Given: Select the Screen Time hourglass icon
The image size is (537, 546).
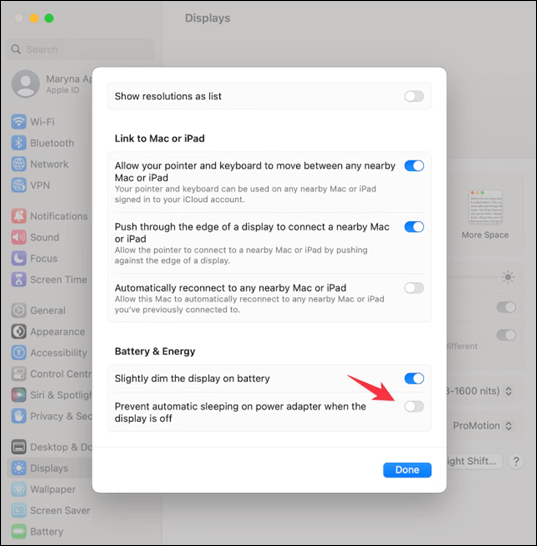Looking at the screenshot, I should tap(18, 279).
